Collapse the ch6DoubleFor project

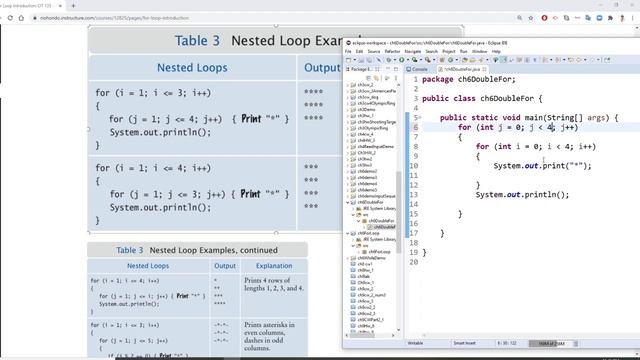pyautogui.click(x=348, y=202)
